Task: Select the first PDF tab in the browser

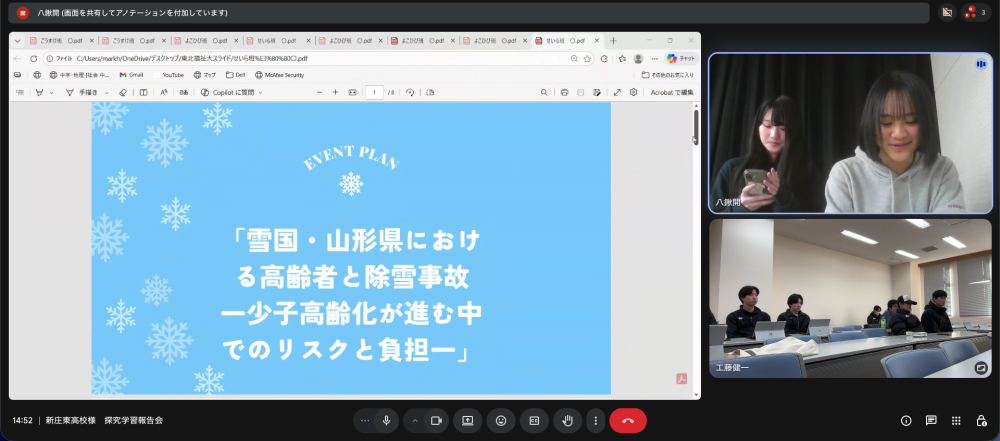Action: tap(58, 41)
